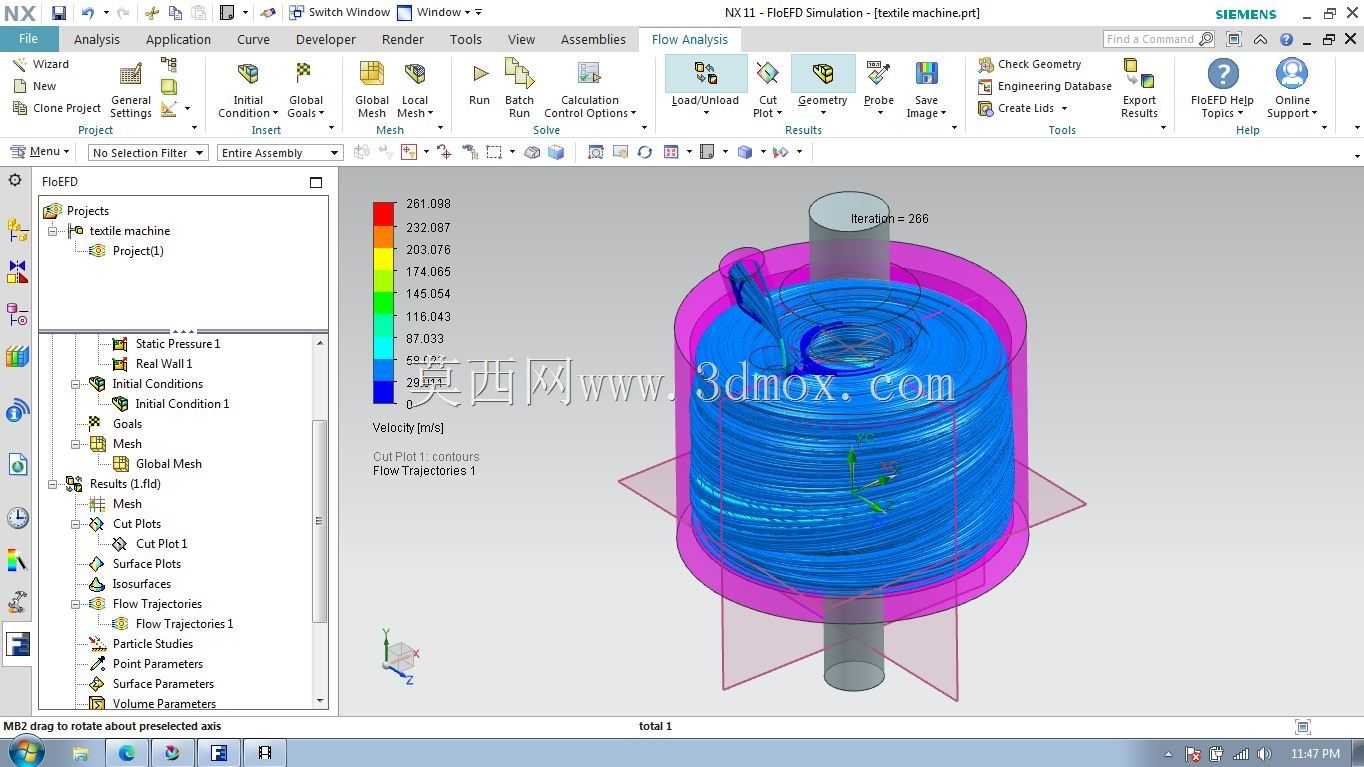
Task: Switch to the Curve tab
Action: (253, 40)
